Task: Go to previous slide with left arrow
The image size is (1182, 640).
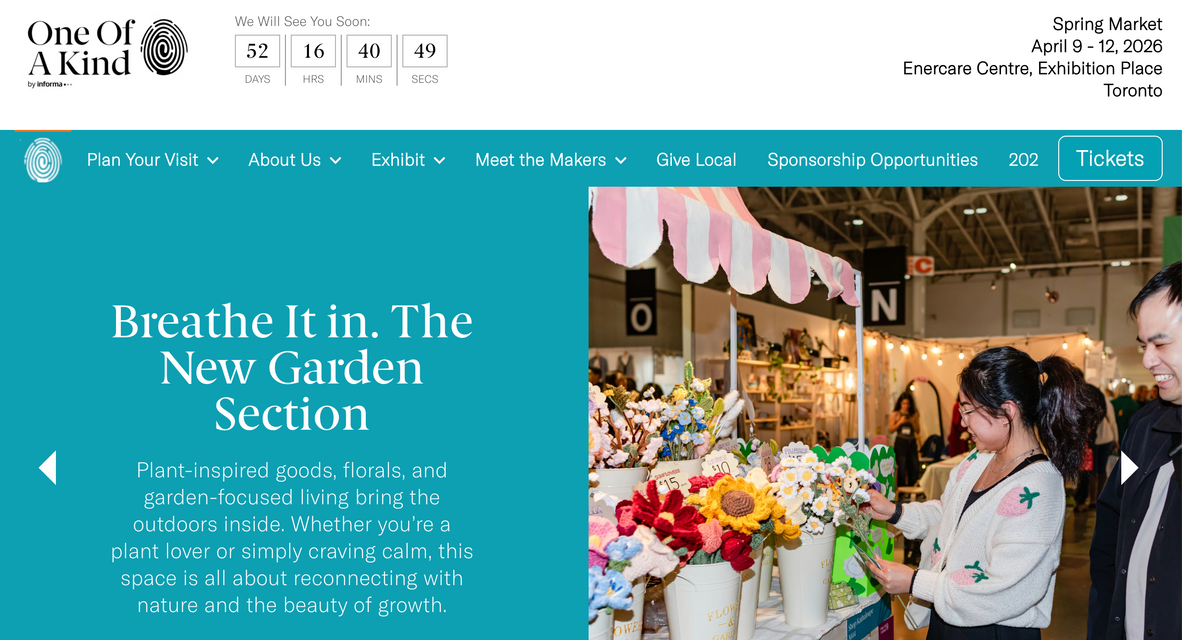Action: click(47, 467)
